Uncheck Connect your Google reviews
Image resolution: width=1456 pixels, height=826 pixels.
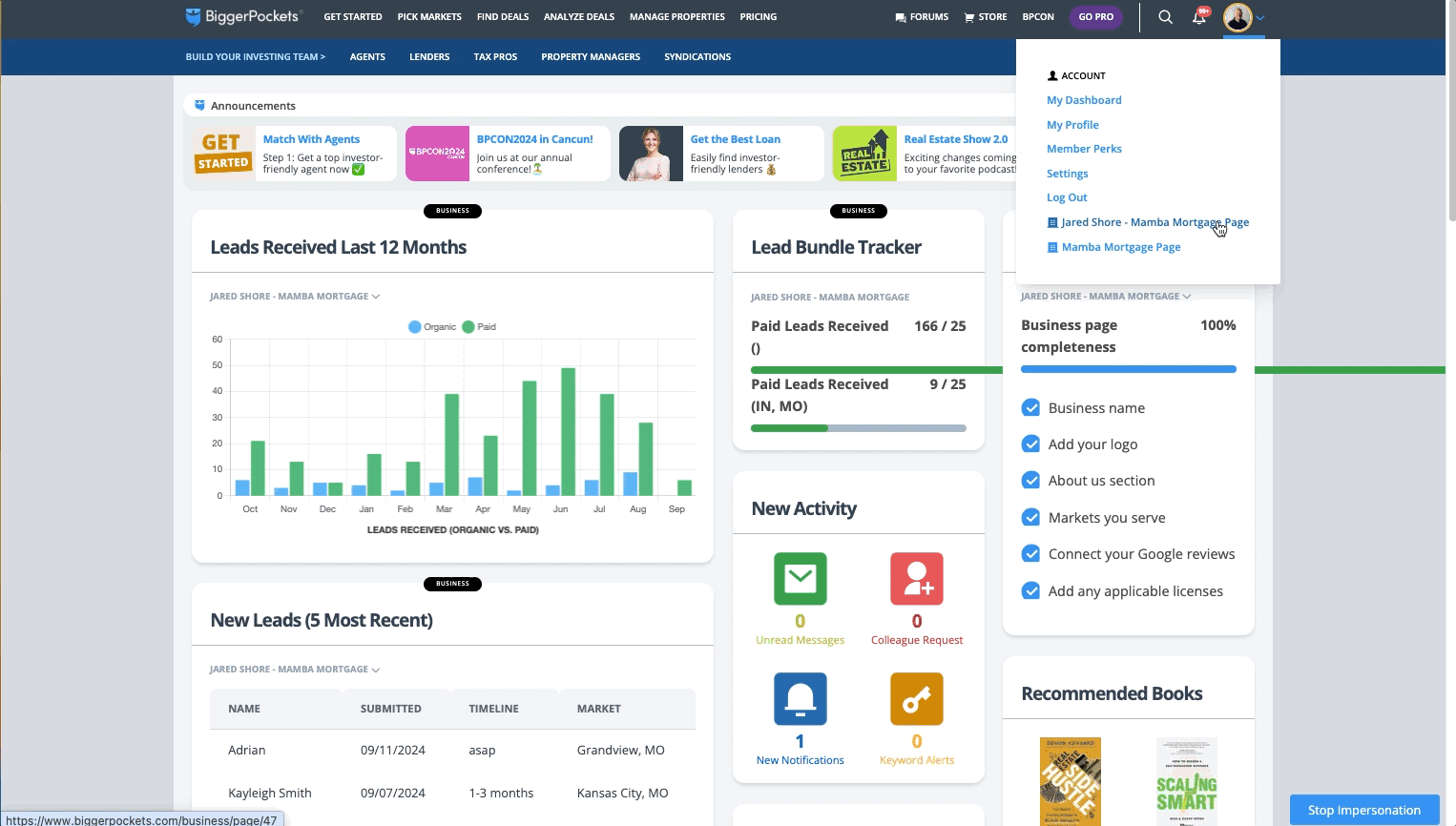point(1030,553)
